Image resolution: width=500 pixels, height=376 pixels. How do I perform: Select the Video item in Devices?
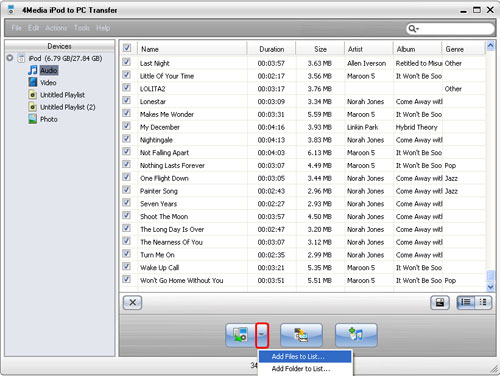48,83
